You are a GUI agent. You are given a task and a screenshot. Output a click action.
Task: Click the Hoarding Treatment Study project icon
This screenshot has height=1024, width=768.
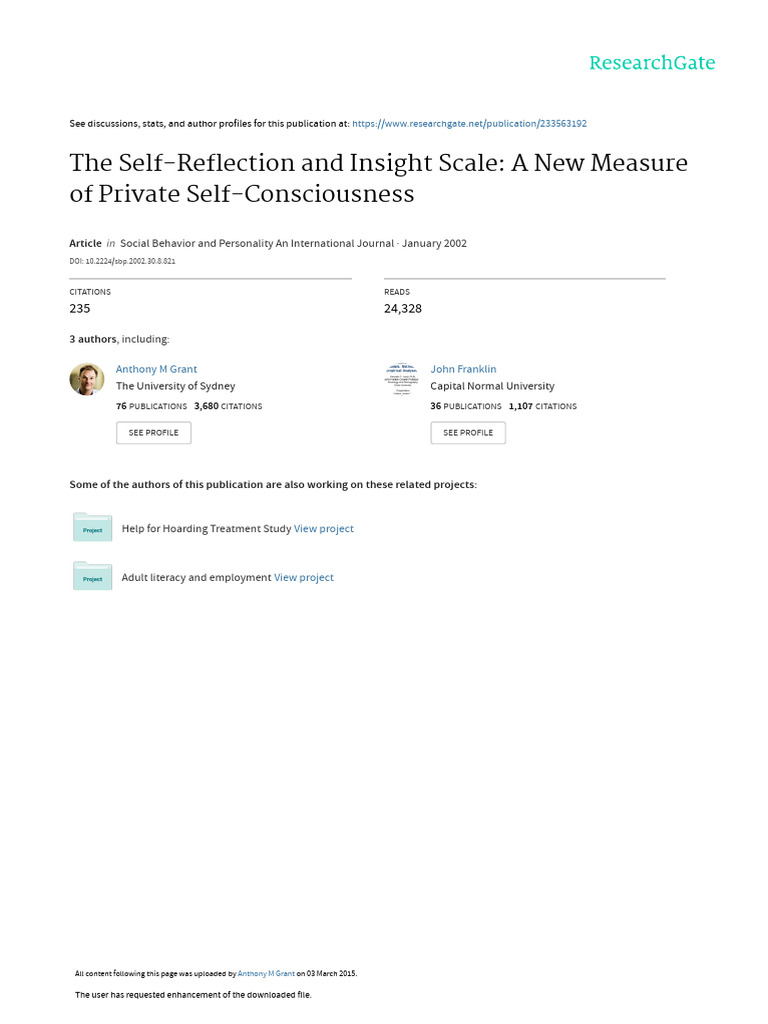click(x=92, y=527)
